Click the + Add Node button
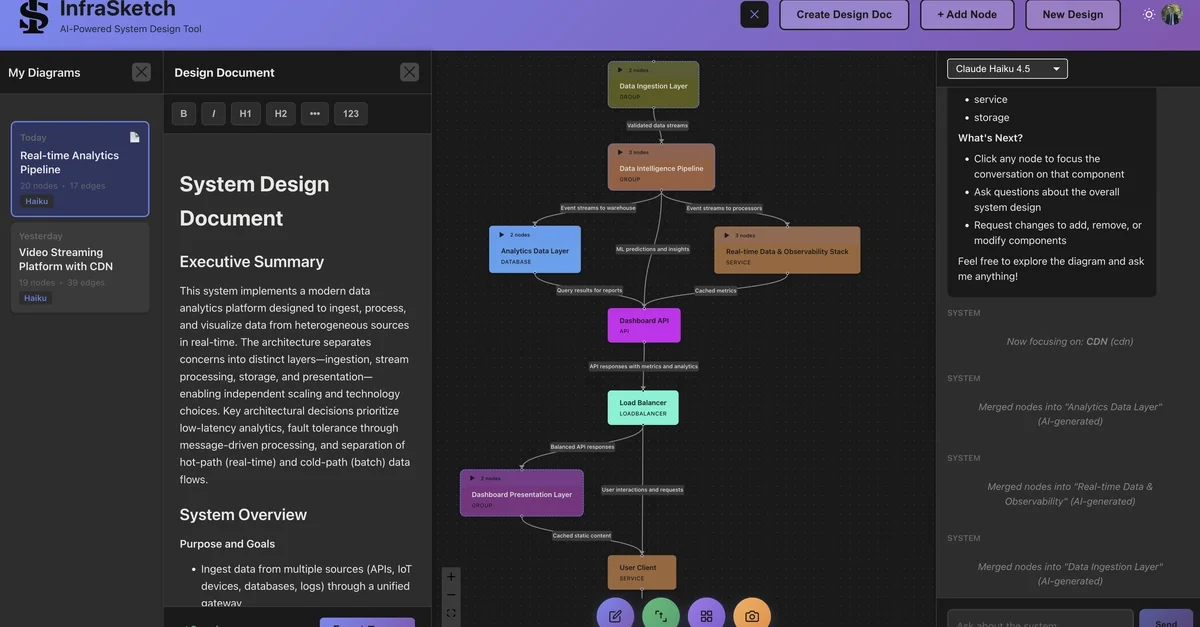Viewport: 1200px width, 627px height. (966, 12)
